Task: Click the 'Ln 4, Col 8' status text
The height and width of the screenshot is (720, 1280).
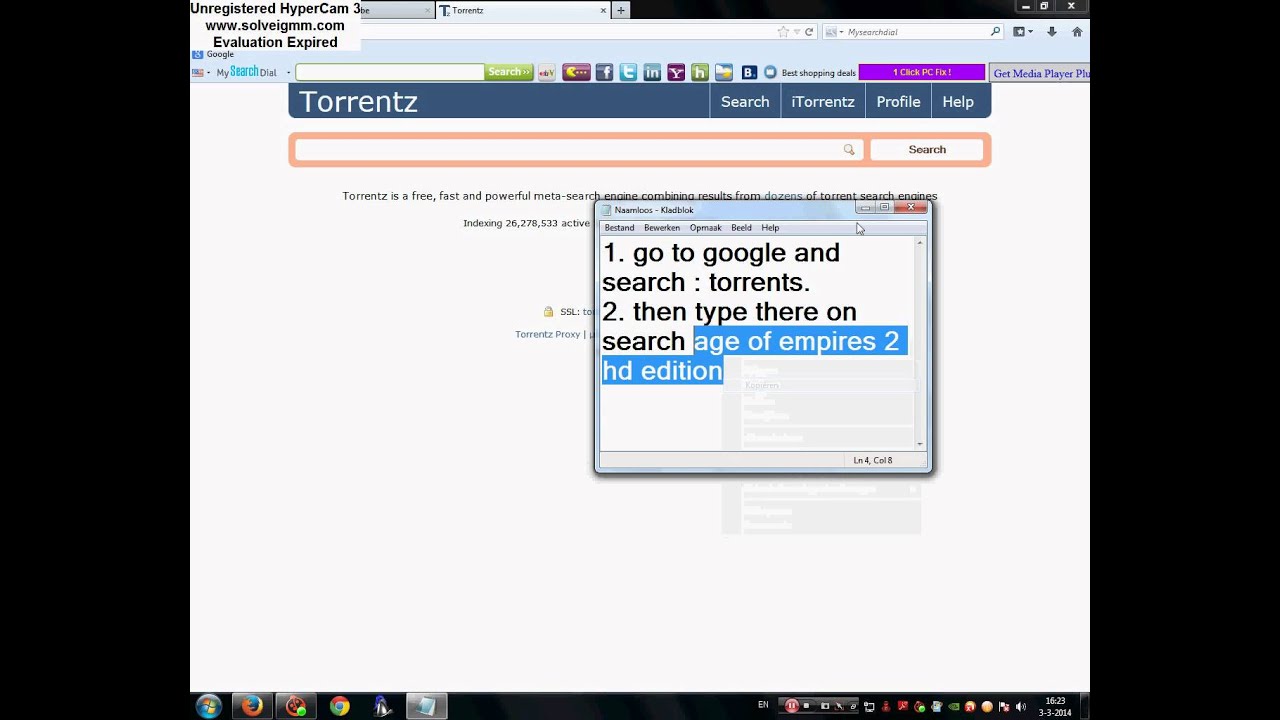Action: (x=873, y=460)
